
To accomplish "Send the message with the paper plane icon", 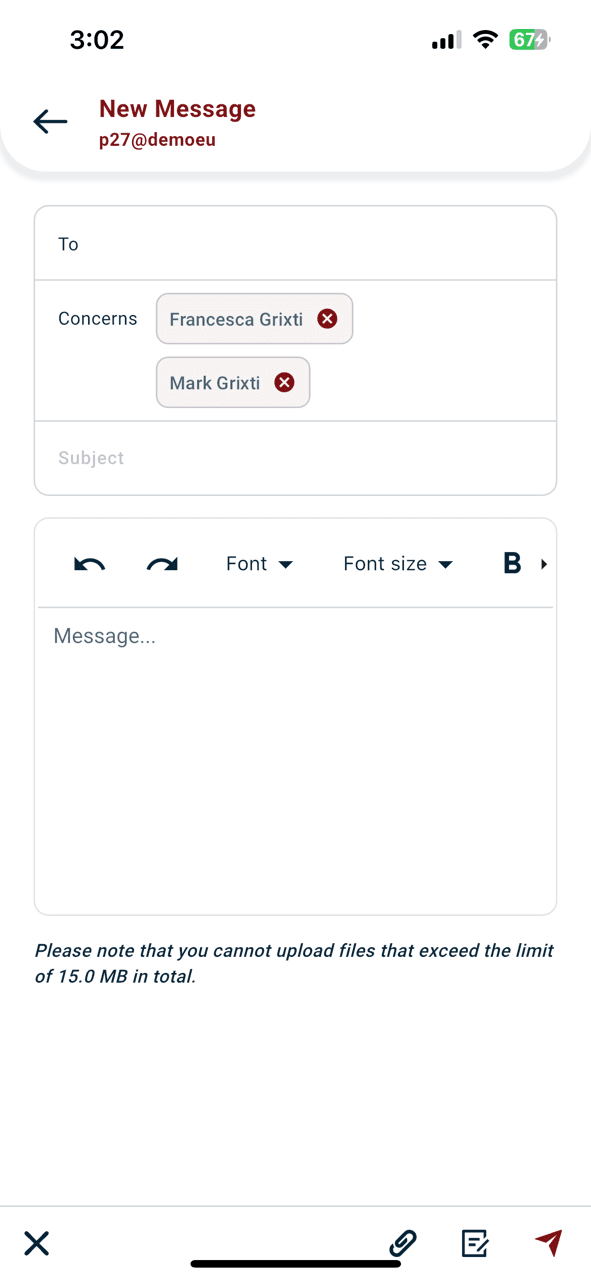I will coord(548,1242).
